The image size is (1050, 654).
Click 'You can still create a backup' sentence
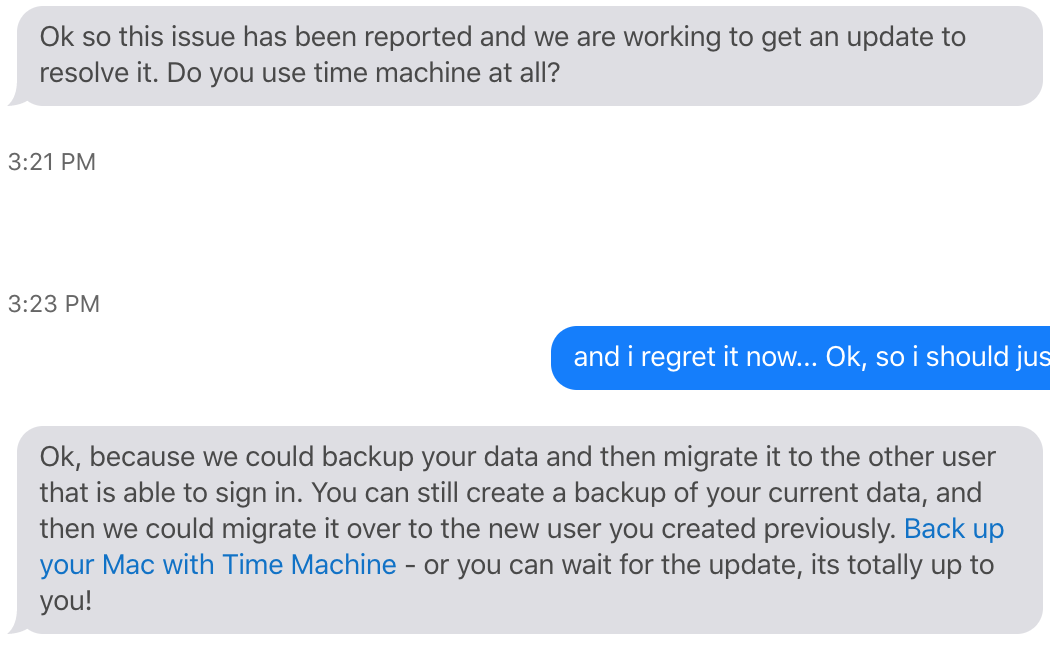pyautogui.click(x=580, y=493)
